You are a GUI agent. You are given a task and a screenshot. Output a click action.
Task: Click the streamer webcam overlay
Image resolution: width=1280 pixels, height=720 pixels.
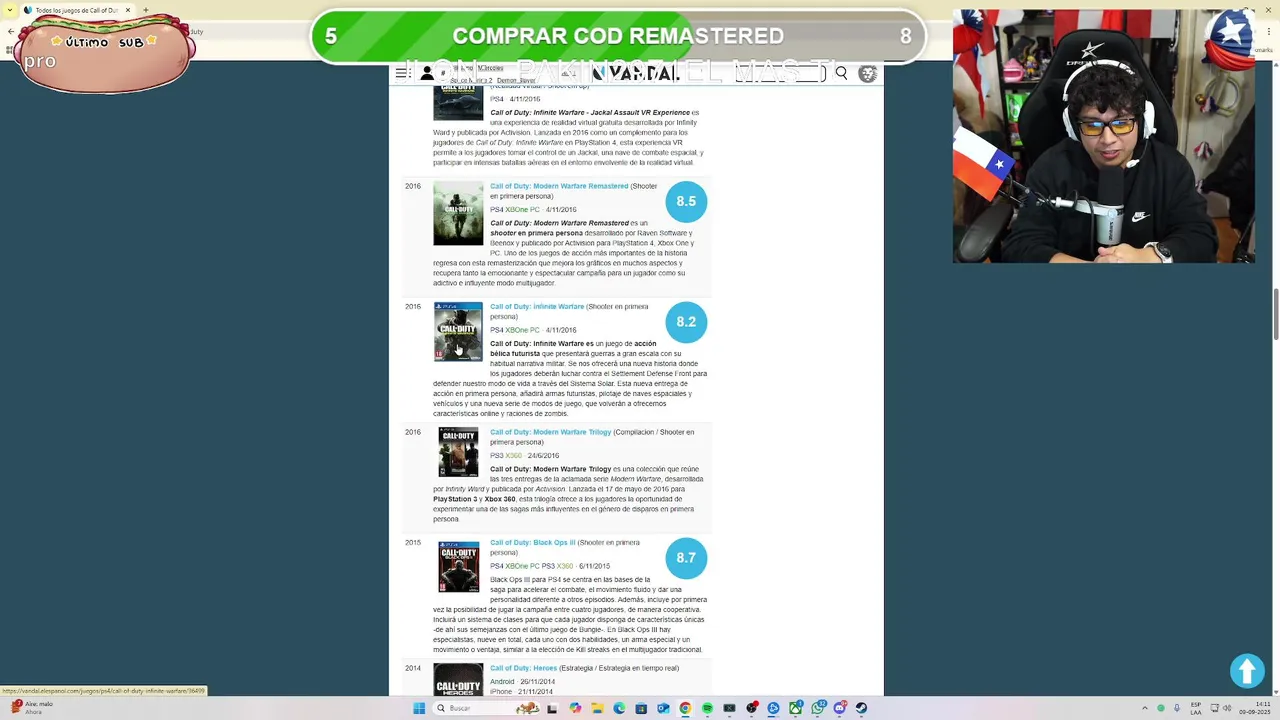click(x=1103, y=136)
